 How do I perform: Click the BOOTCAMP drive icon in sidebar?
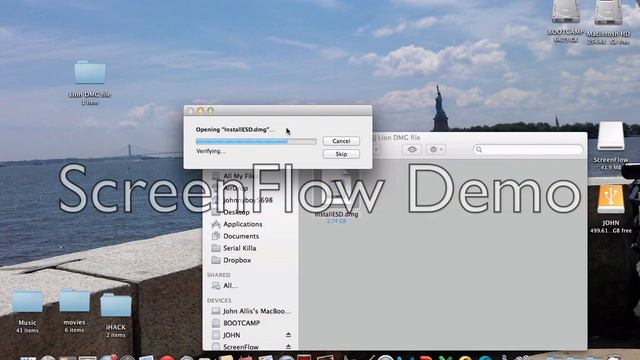tap(216, 323)
